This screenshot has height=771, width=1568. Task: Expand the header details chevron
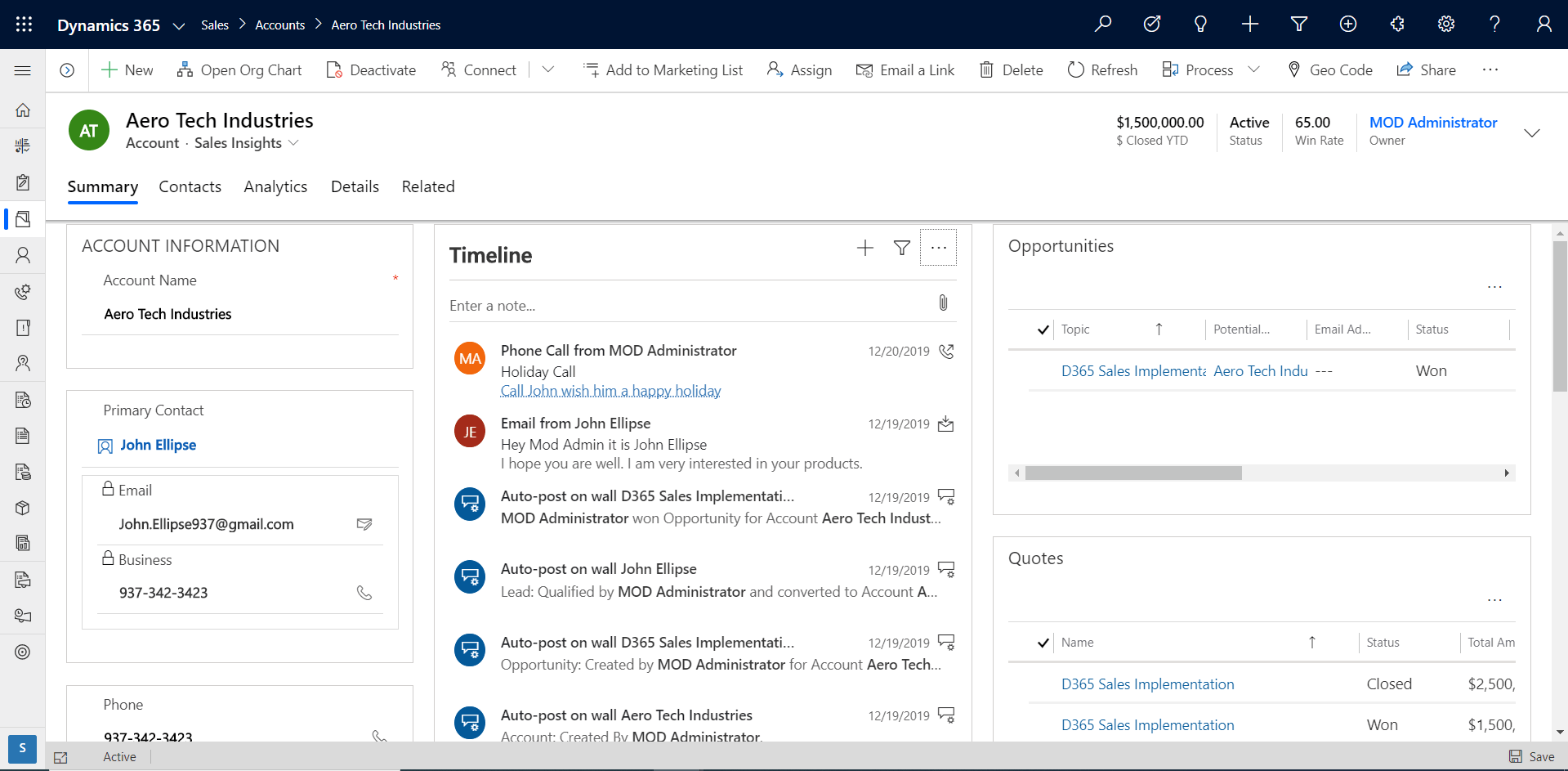(x=1532, y=132)
